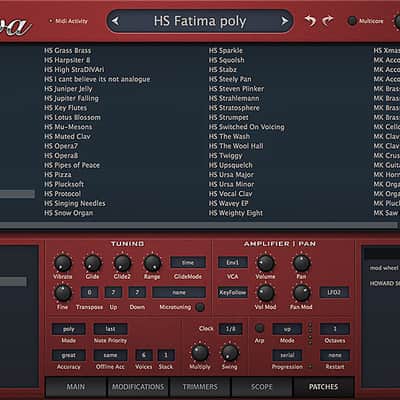The height and width of the screenshot is (400, 400).
Task: Click the undo arrow icon
Action: coord(310,21)
